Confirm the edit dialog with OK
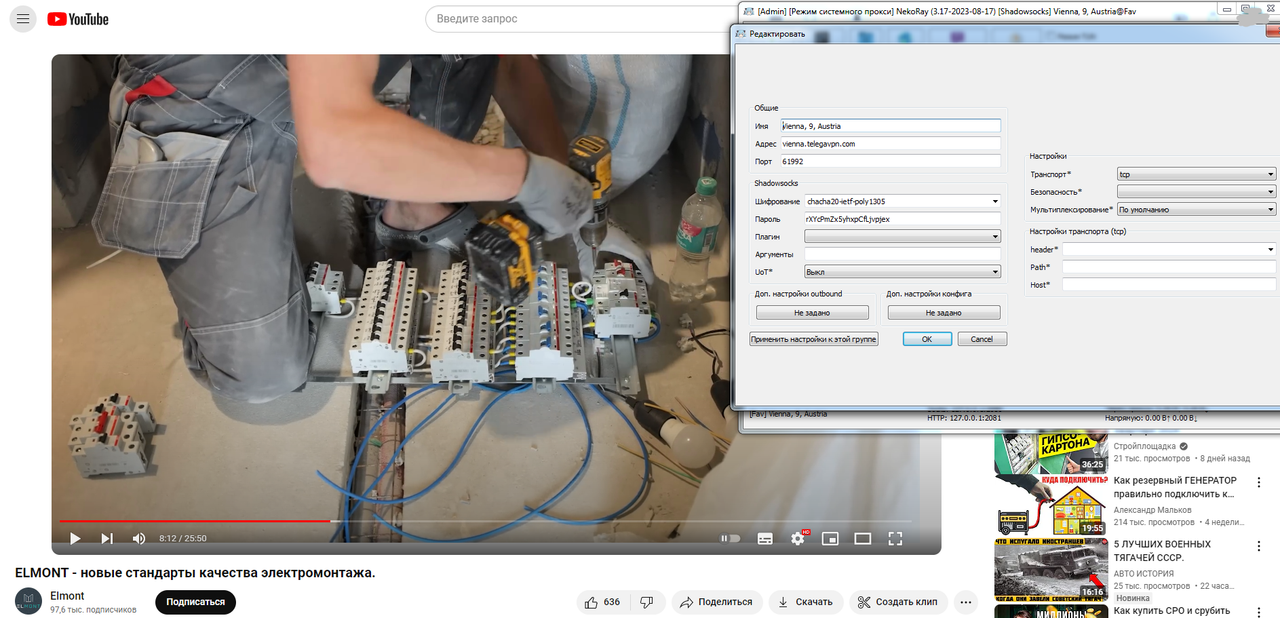Screen dimensions: 1280x618 click(x=927, y=339)
